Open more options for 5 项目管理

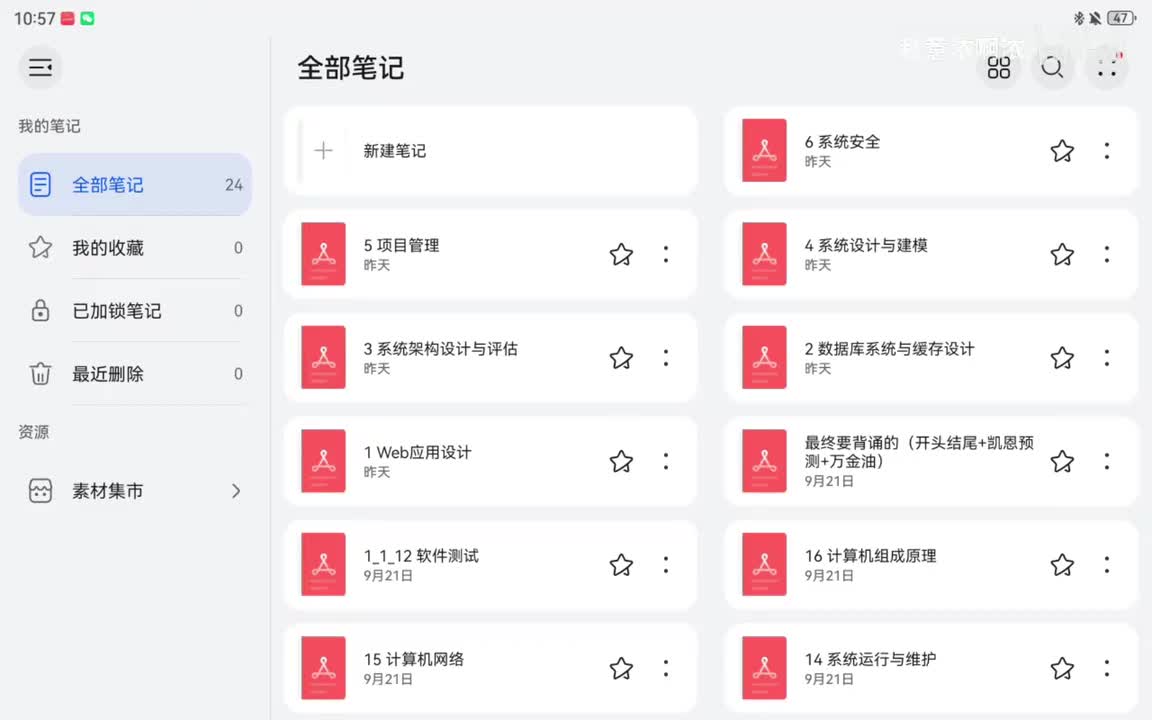[x=666, y=254]
